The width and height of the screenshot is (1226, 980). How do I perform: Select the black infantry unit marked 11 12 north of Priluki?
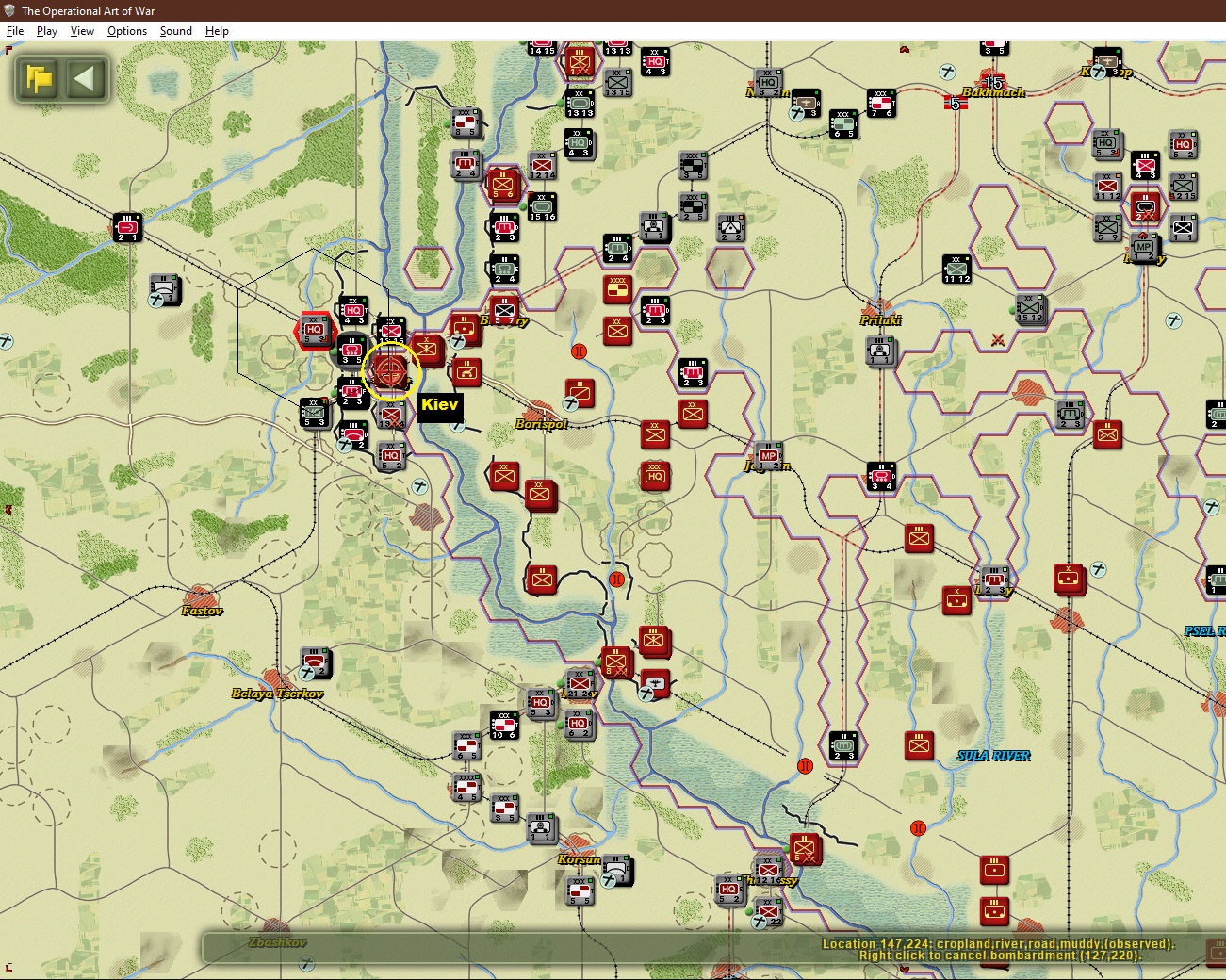pyautogui.click(x=956, y=269)
